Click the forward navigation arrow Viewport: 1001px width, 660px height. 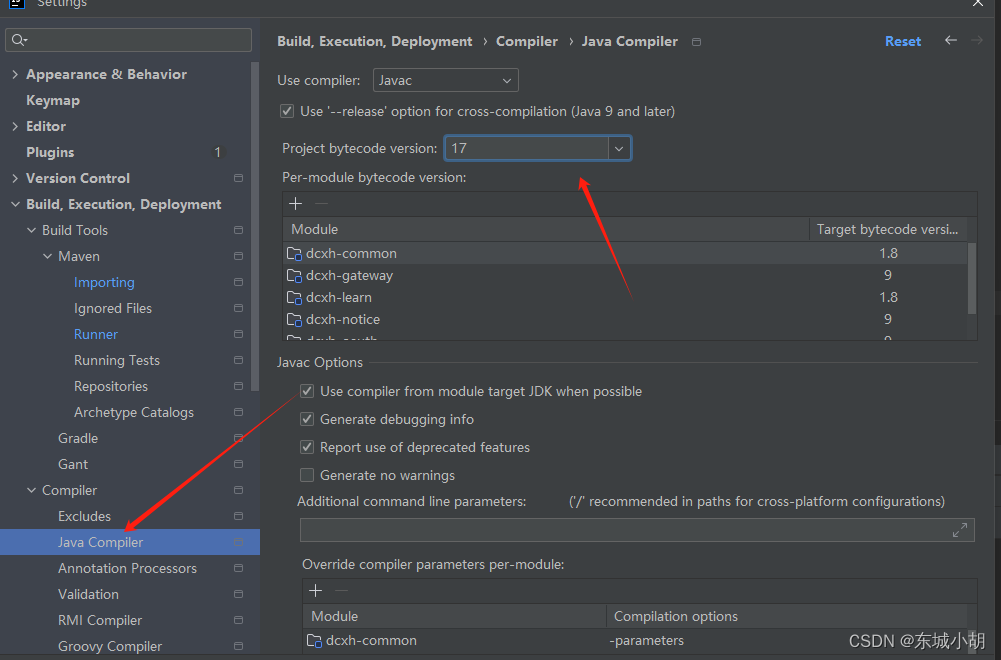point(975,40)
